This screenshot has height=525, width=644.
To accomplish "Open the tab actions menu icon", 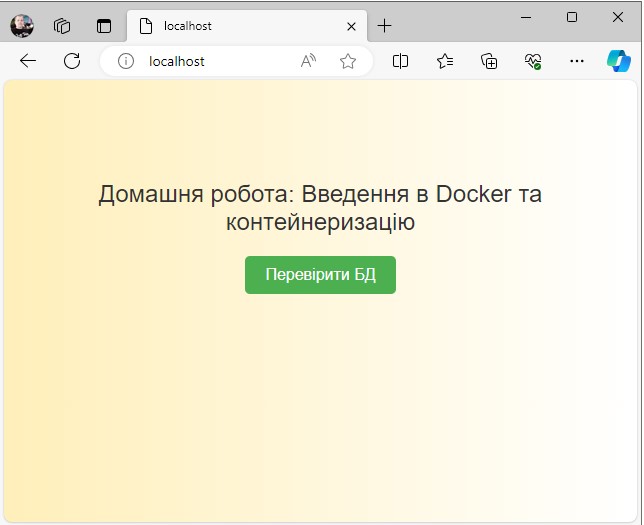I will pos(104,26).
